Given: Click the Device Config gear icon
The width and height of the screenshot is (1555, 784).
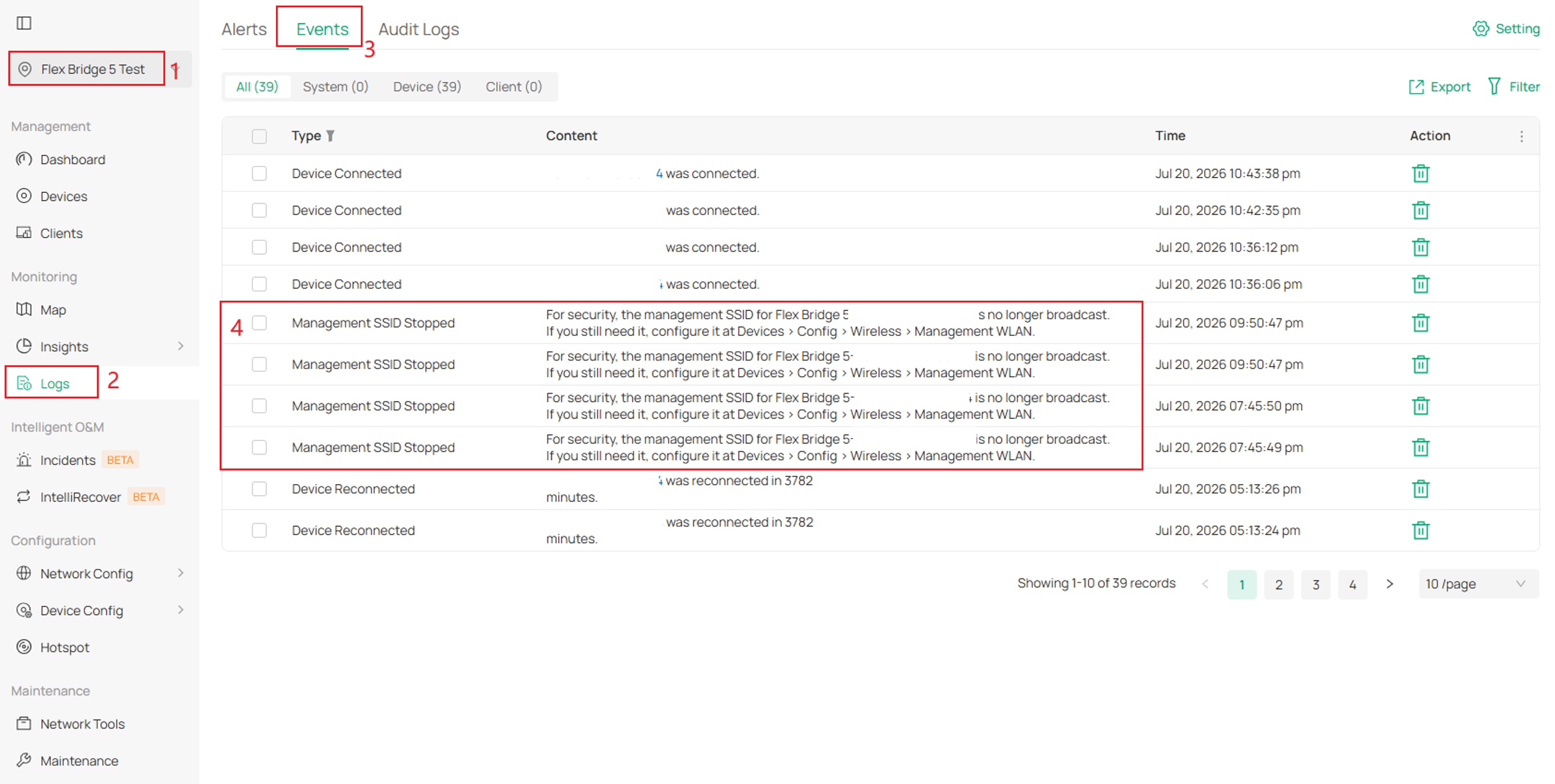Looking at the screenshot, I should pos(24,610).
